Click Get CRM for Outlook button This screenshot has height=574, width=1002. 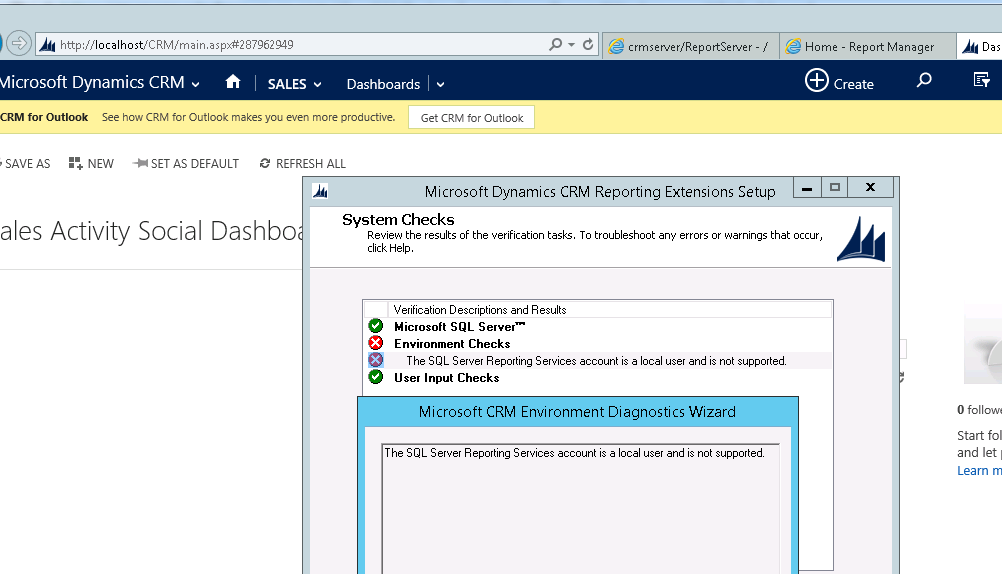click(472, 118)
